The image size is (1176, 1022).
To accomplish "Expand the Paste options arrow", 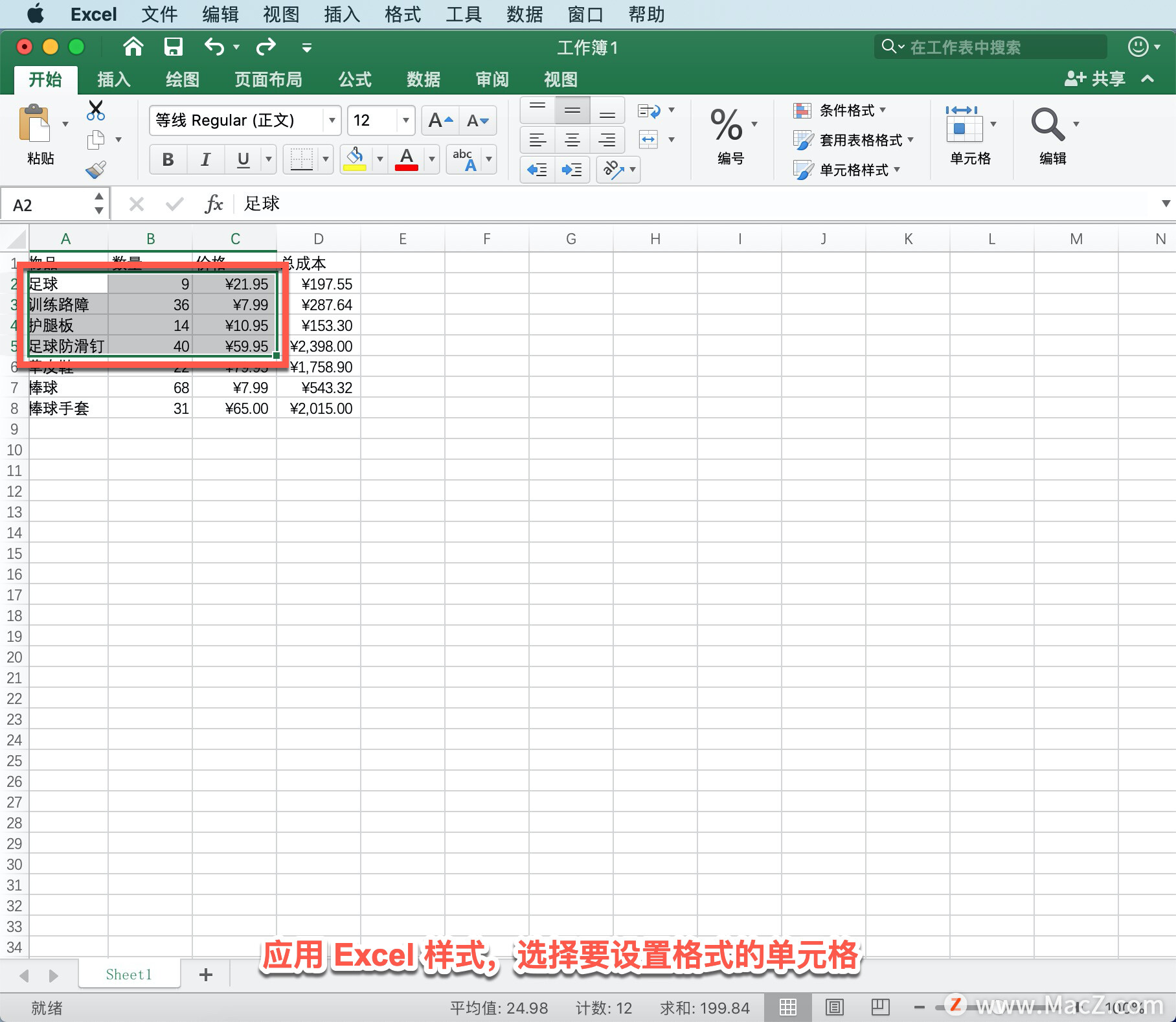I will [x=65, y=124].
